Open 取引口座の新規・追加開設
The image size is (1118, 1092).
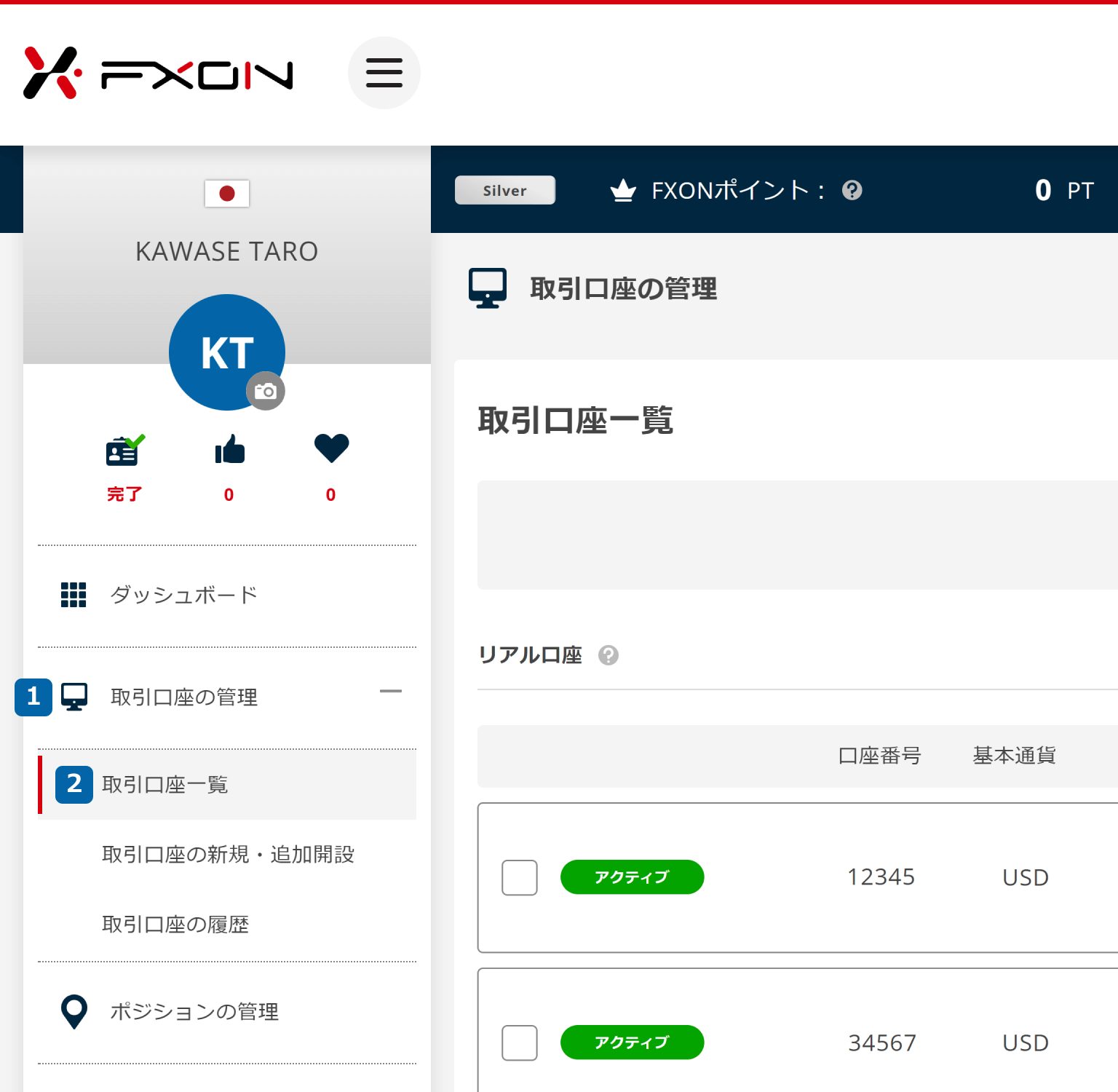click(229, 855)
